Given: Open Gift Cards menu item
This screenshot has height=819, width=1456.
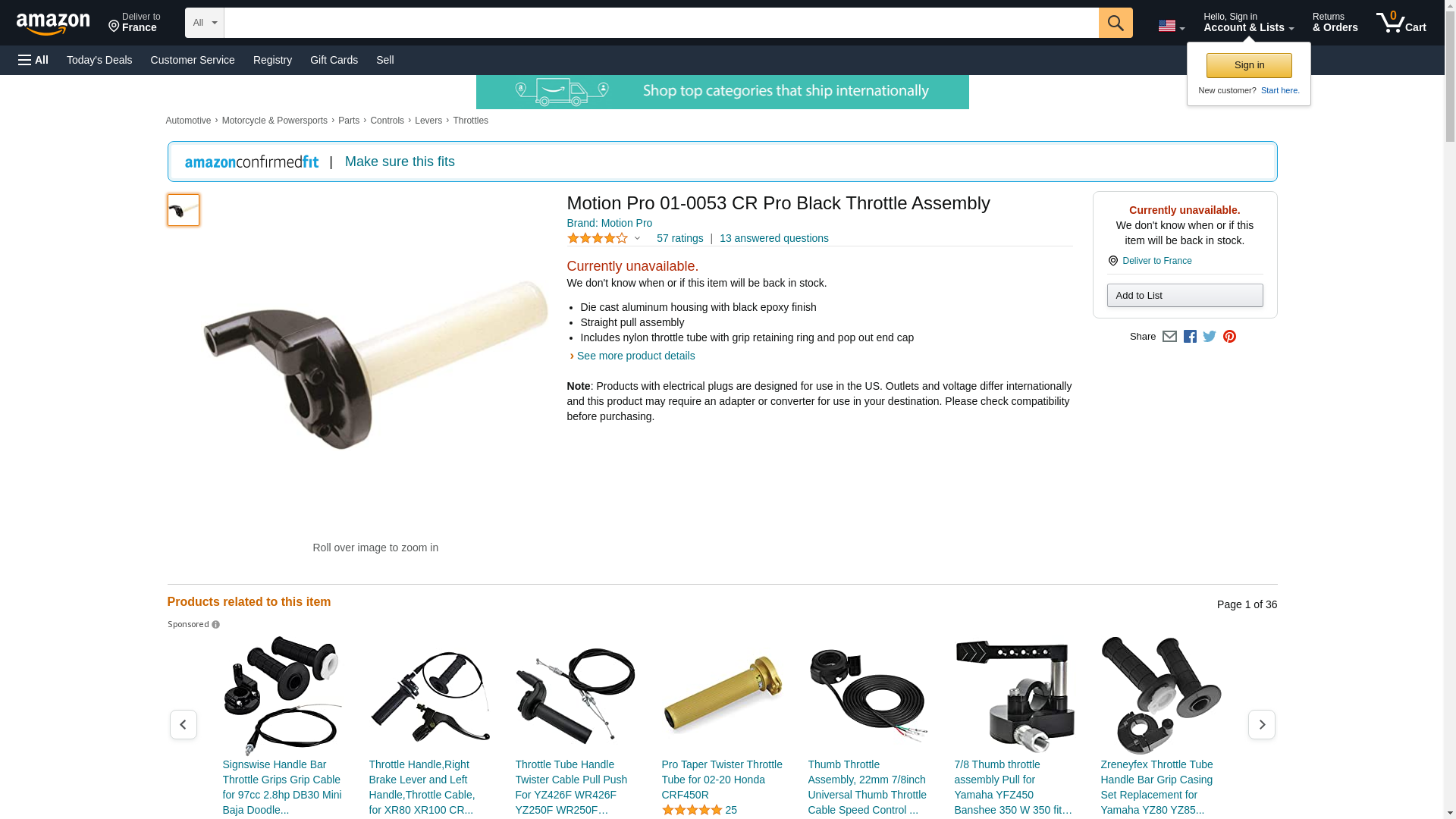Looking at the screenshot, I should 334,60.
